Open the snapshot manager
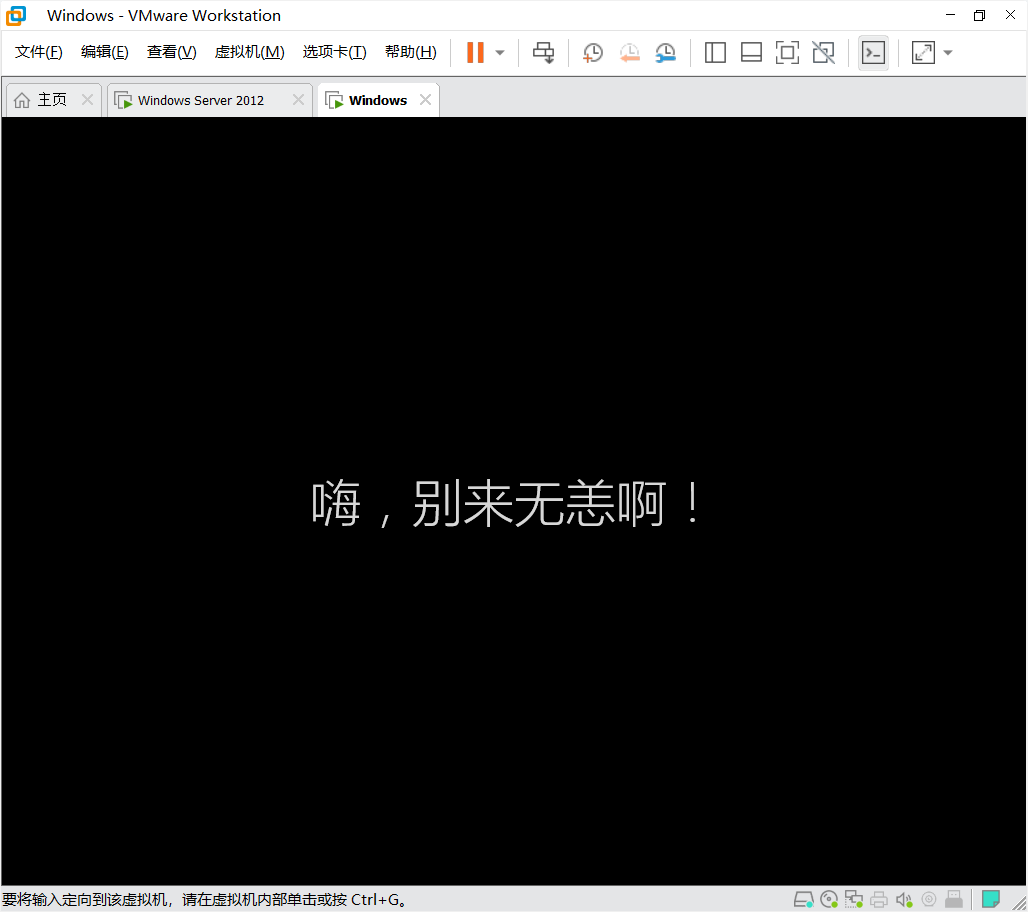Screen dimensions: 1028x912 (665, 52)
